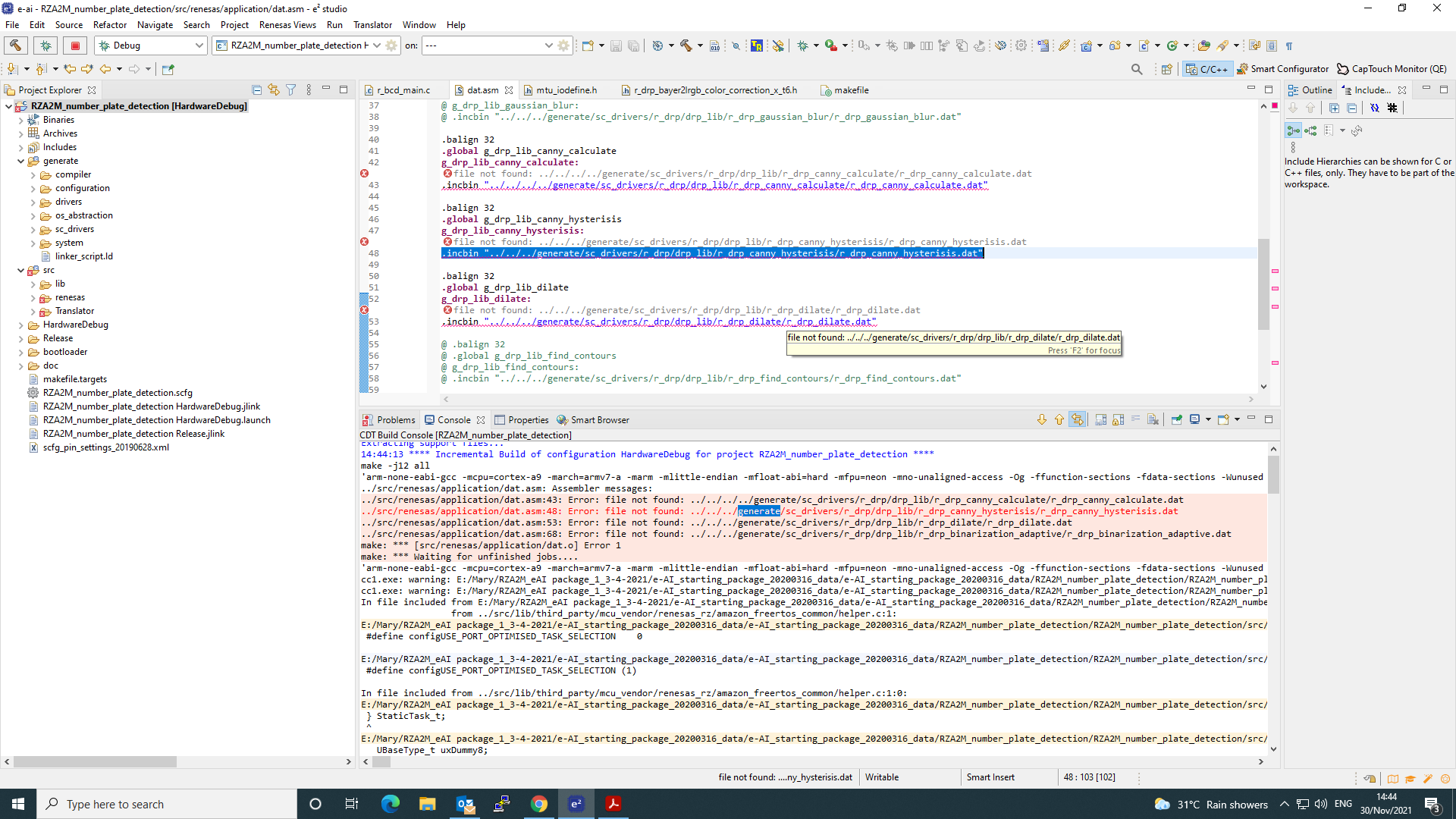The image size is (1456, 819).
Task: Click the Previous Annotation arrow icon
Action: (x=41, y=69)
